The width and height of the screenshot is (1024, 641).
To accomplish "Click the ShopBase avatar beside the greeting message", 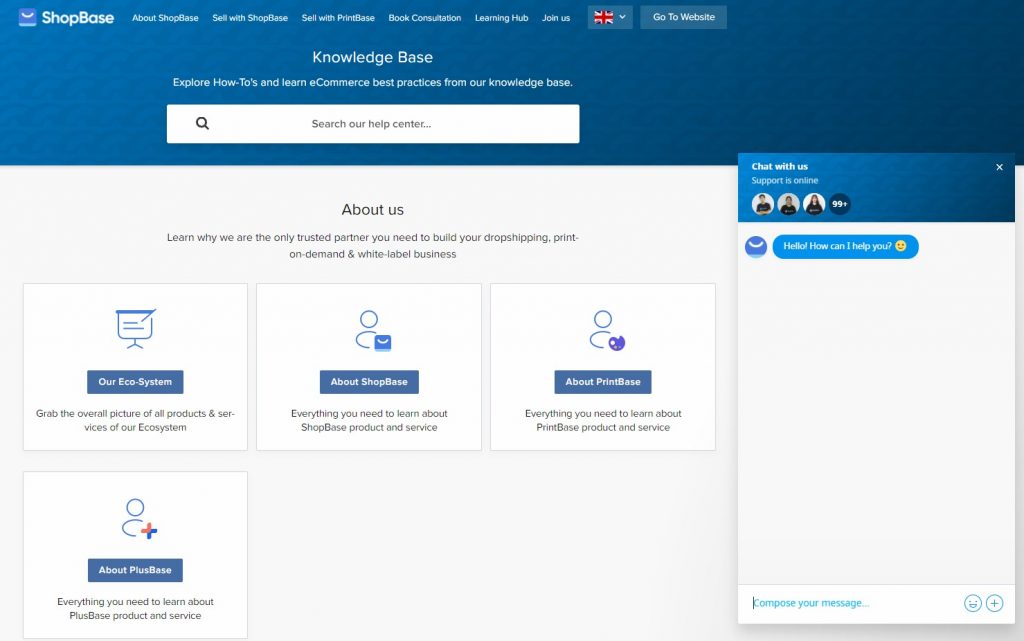I will point(755,246).
